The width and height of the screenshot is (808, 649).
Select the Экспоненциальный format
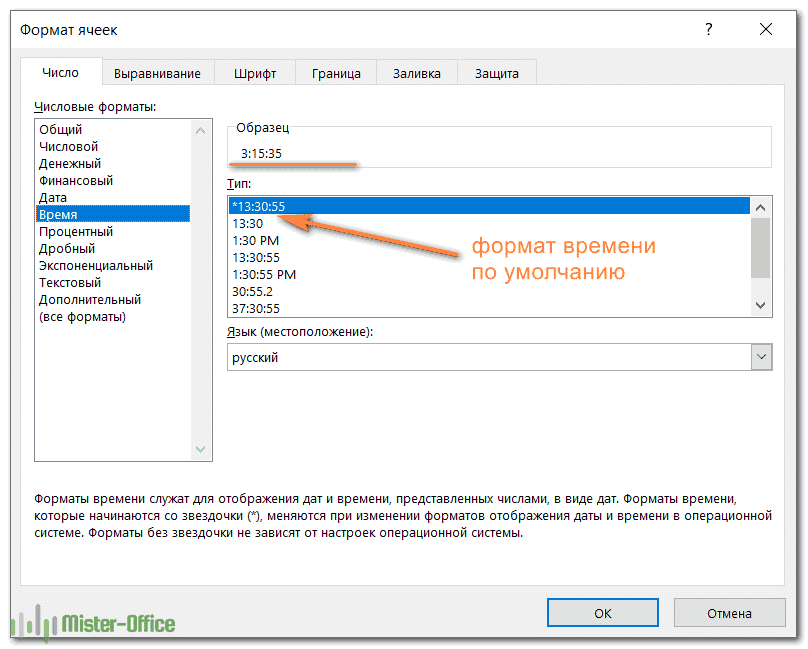(x=113, y=266)
